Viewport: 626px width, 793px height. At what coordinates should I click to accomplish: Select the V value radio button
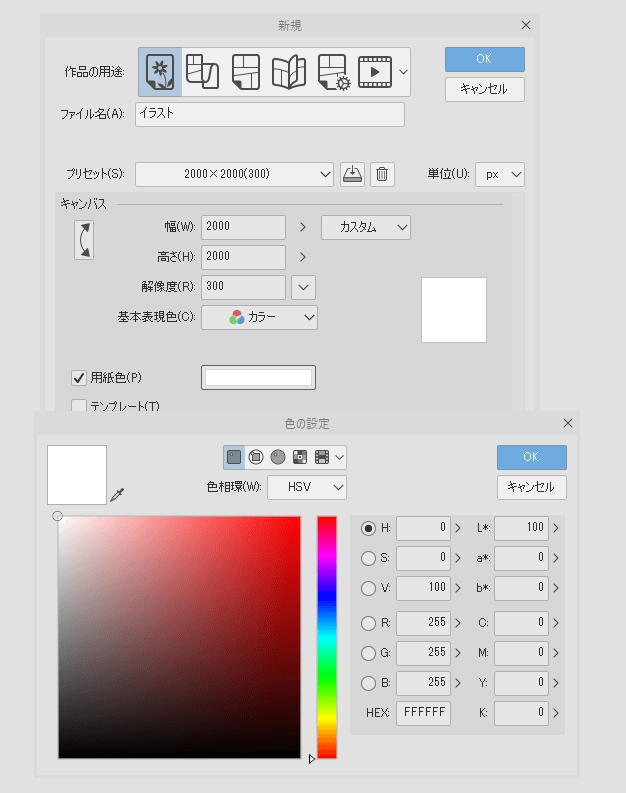pyautogui.click(x=368, y=588)
